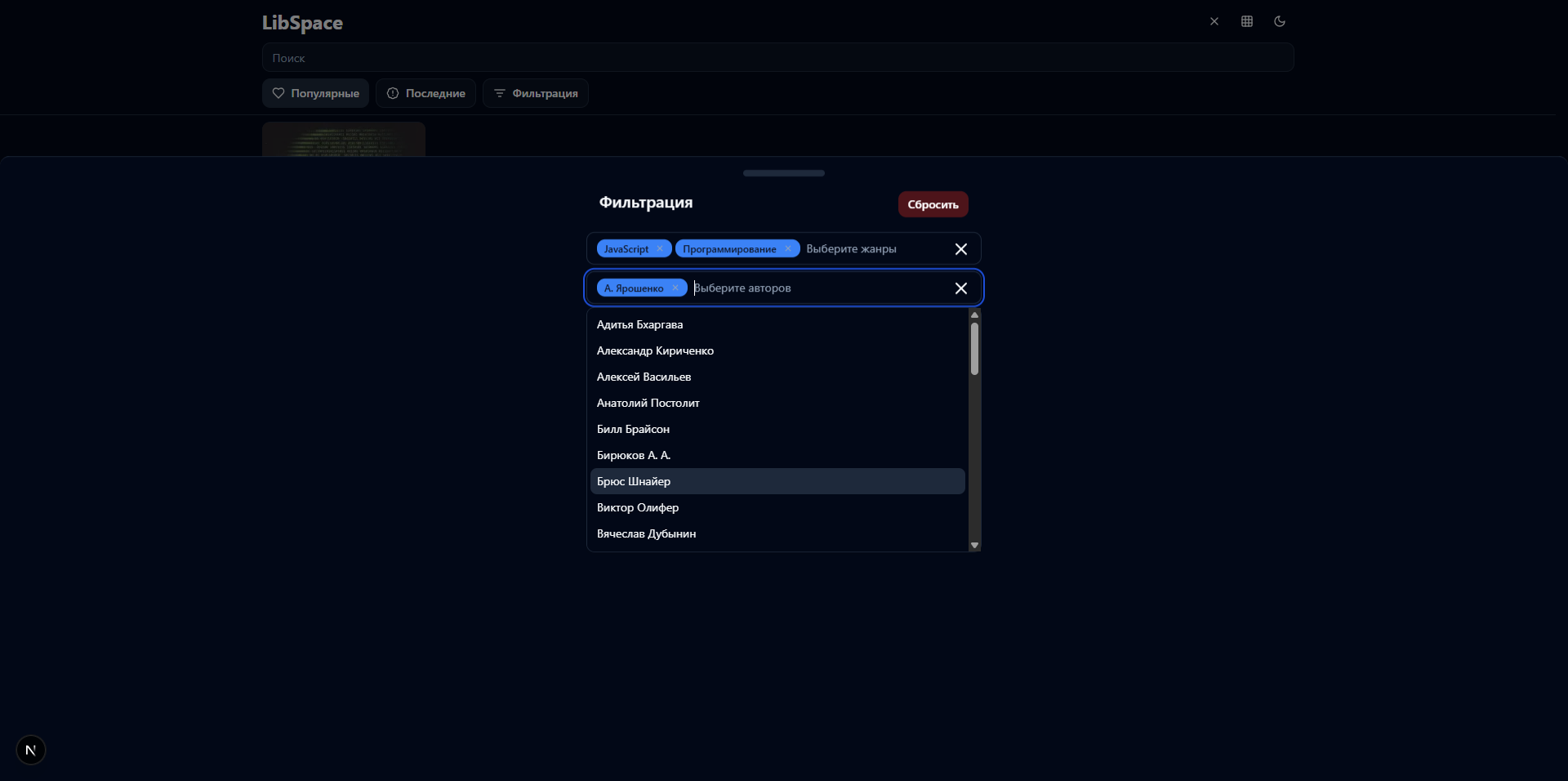1568x781 pixels.
Task: Remove the А. Ярошенко author tag
Action: [675, 288]
